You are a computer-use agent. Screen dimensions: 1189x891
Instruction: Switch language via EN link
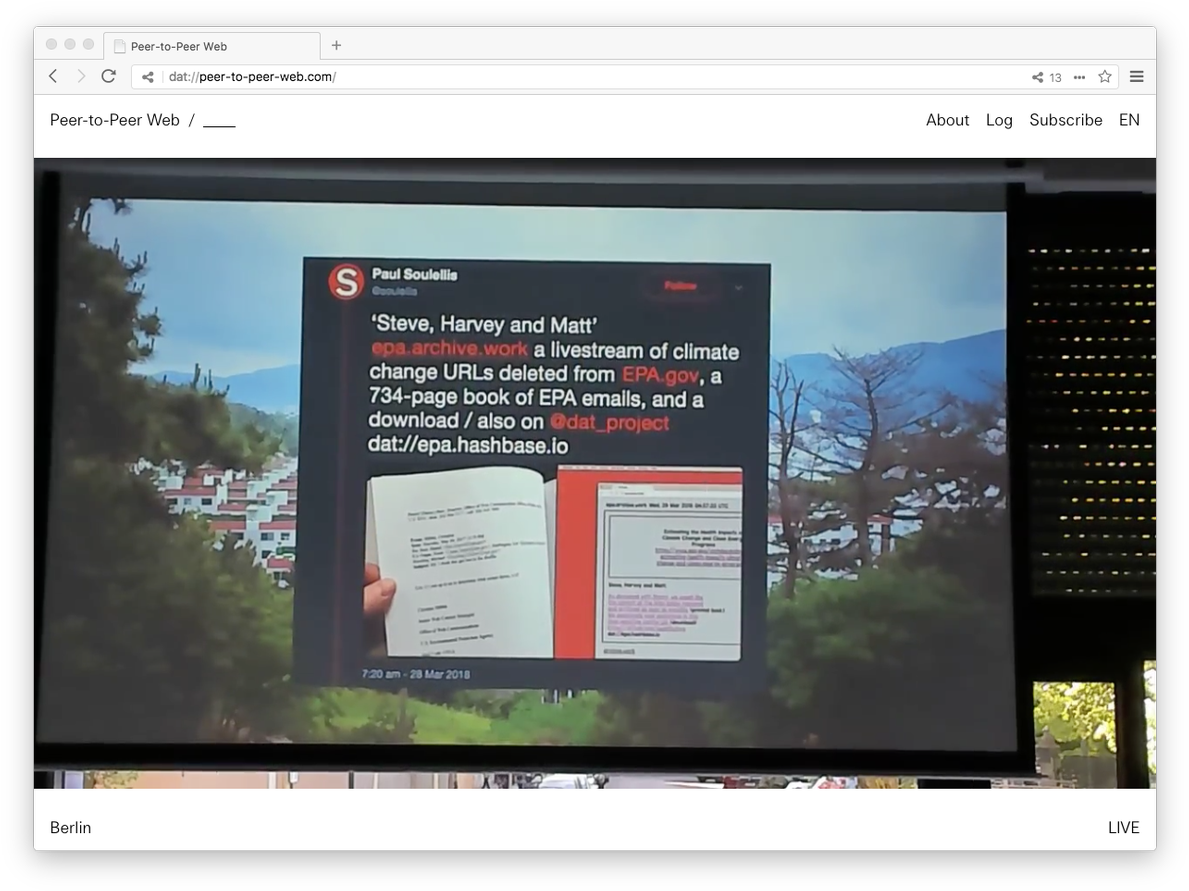[1129, 120]
